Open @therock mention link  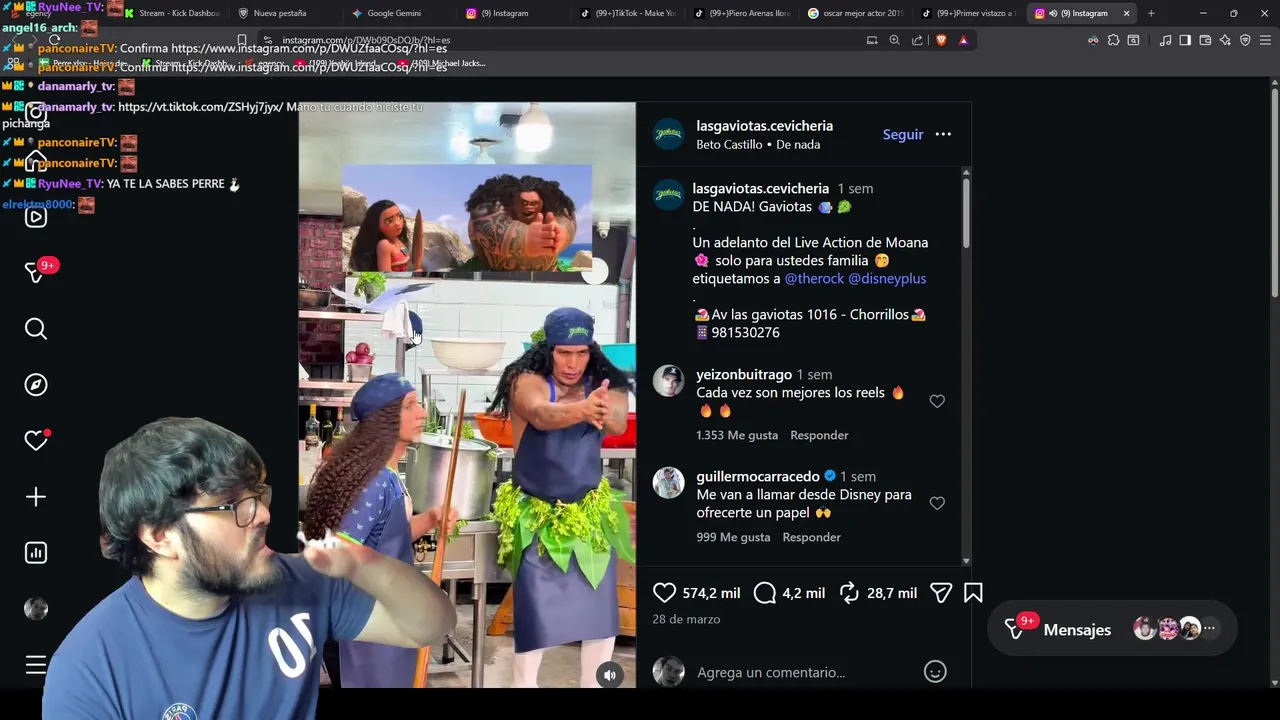814,278
